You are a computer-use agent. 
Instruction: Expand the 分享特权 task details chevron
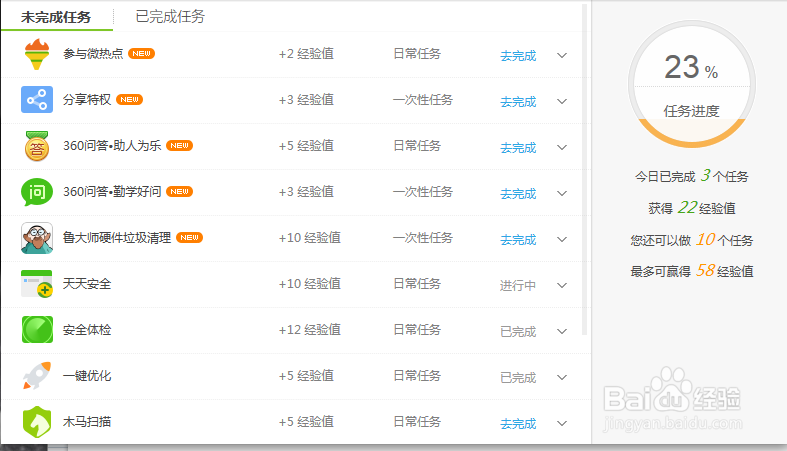point(562,101)
